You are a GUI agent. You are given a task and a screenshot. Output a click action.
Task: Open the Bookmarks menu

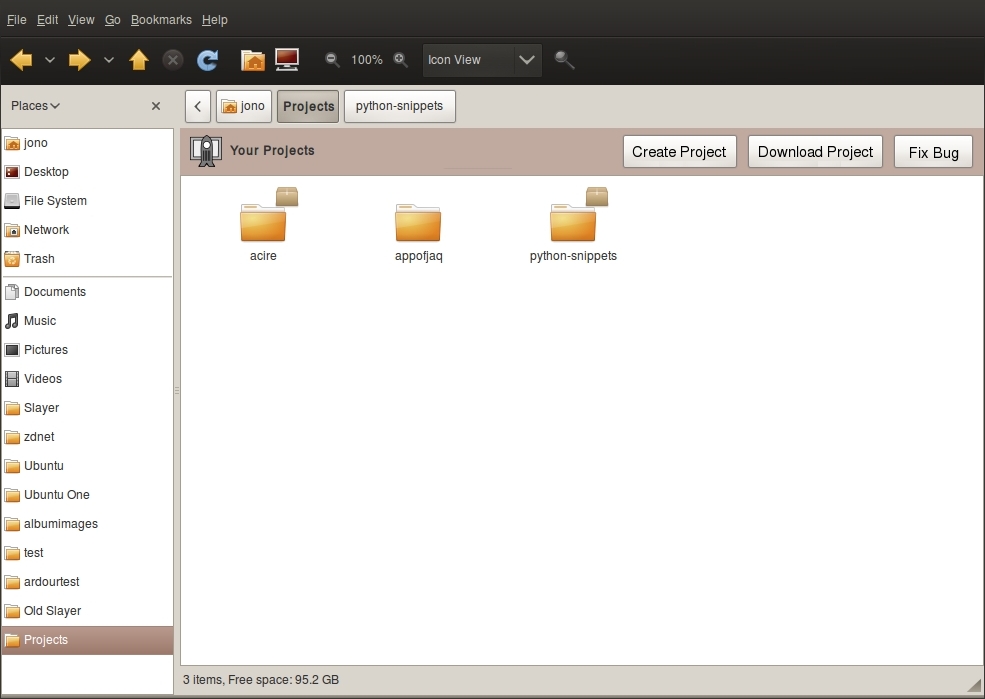tap(161, 19)
